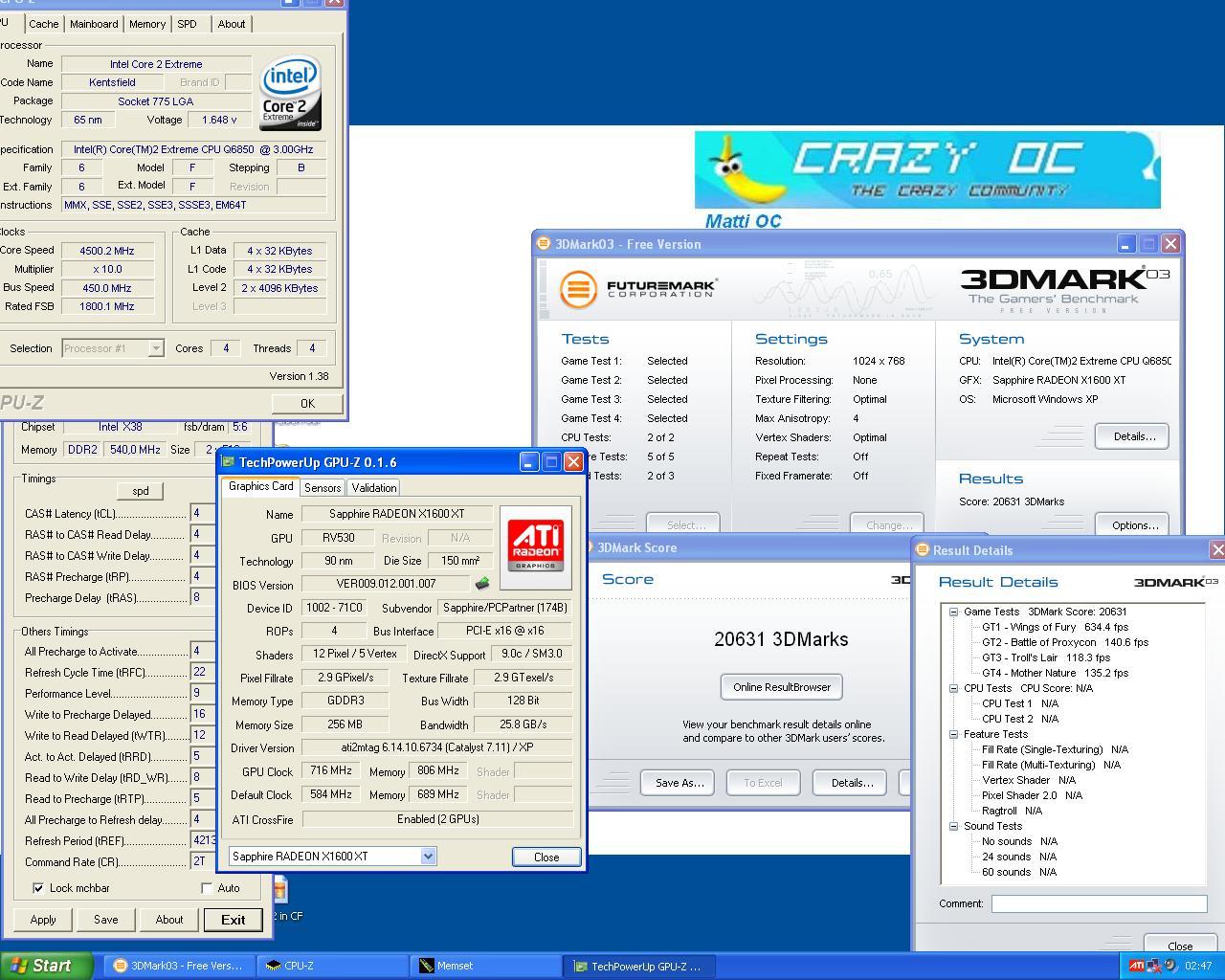Viewport: 1225px width, 980px height.
Task: Switch to Validation tab in GPU-Z
Action: coord(374,488)
